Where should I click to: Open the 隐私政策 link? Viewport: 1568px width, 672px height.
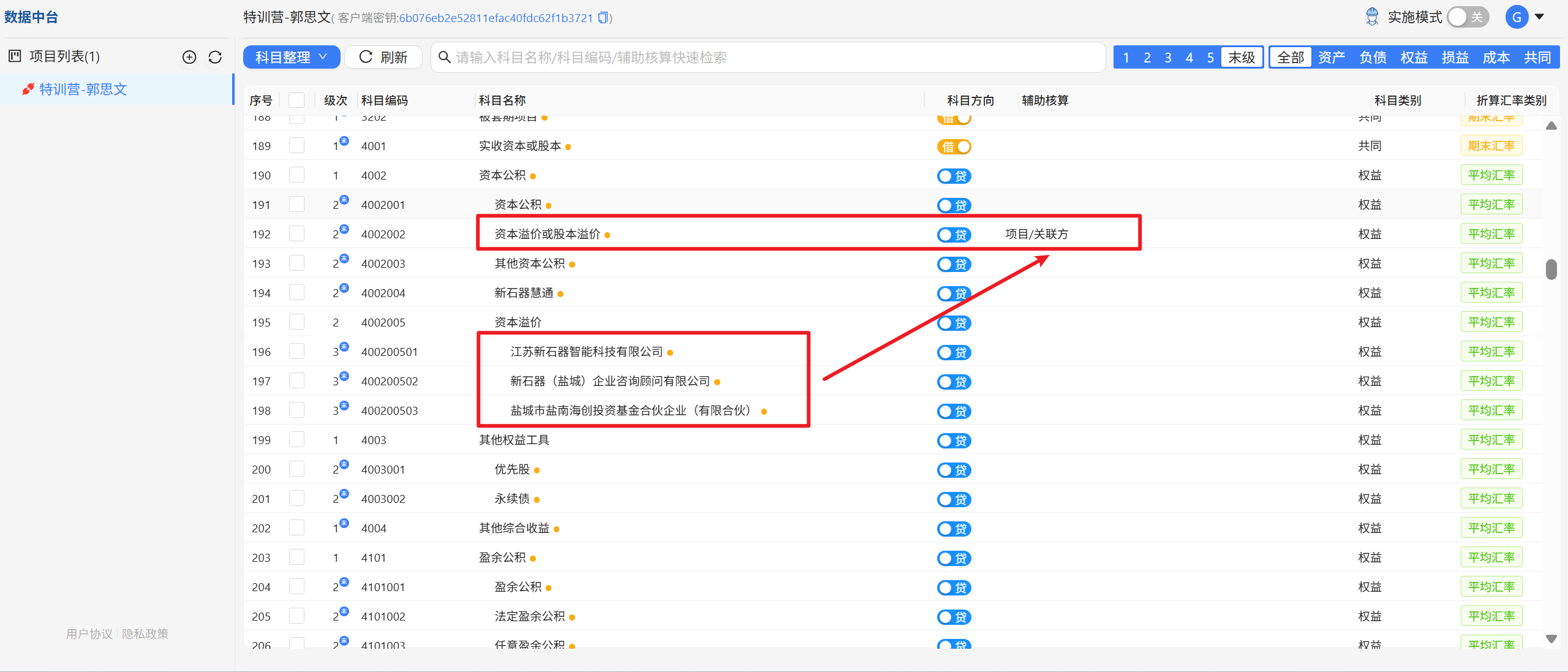click(145, 633)
